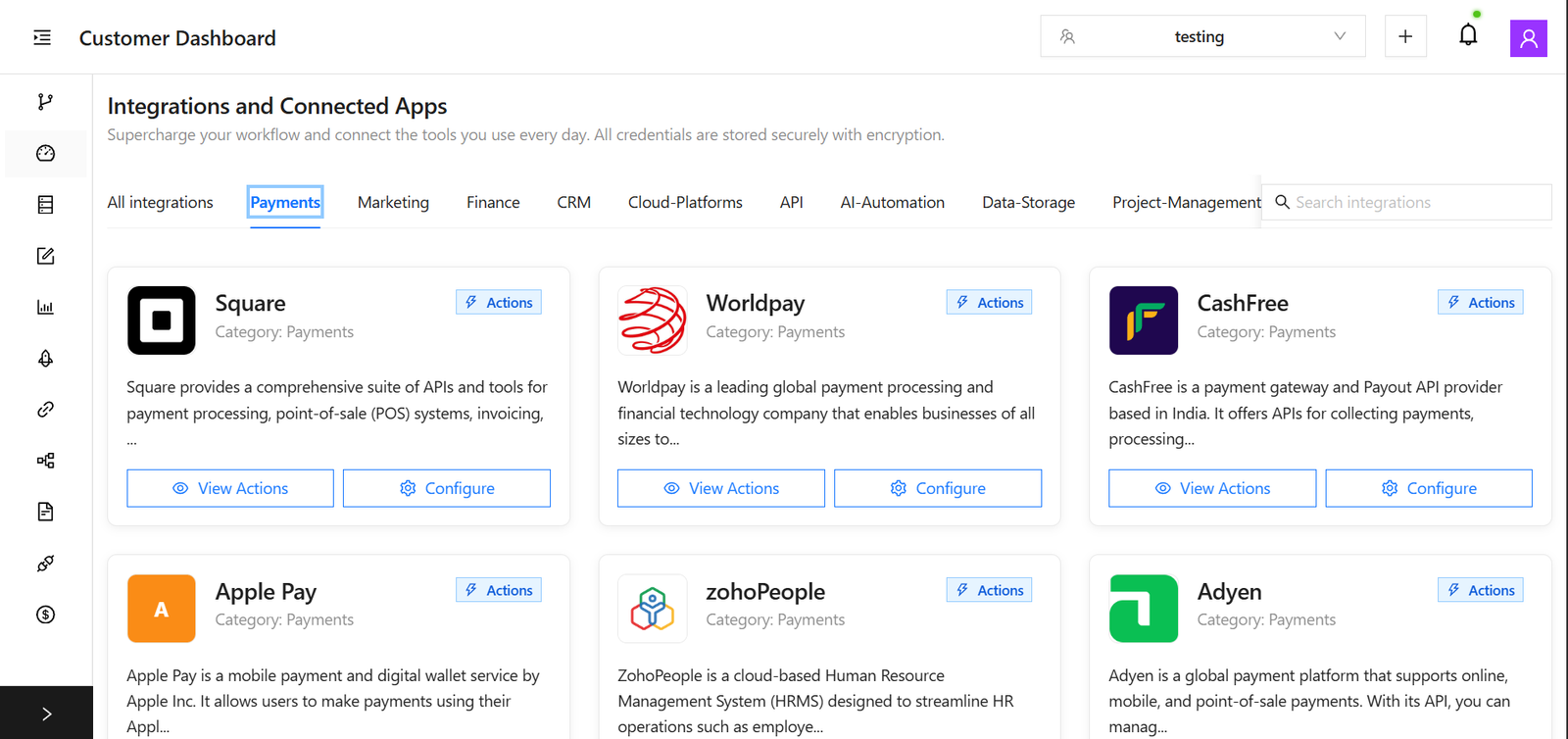Open the purple user profile avatar
The image size is (1568, 739).
pyautogui.click(x=1528, y=38)
